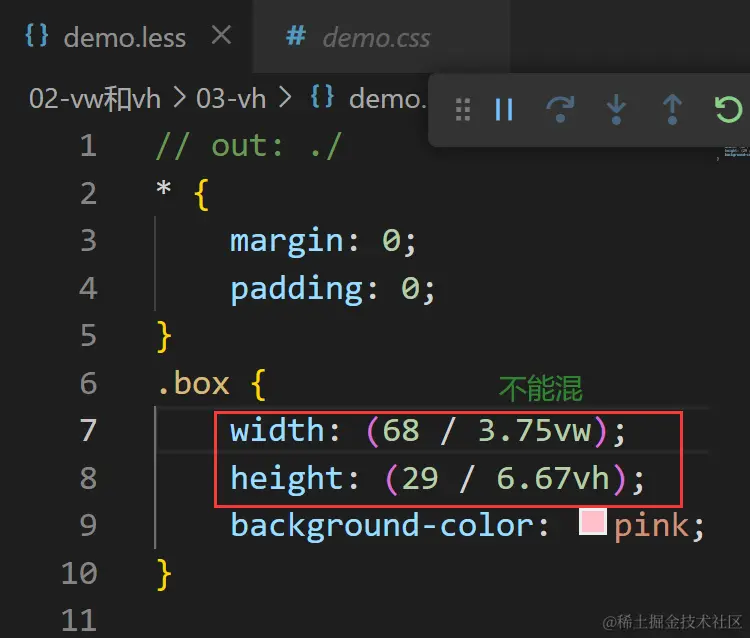Click the '.box' selector text
Image resolution: width=750 pixels, height=638 pixels.
[193, 384]
